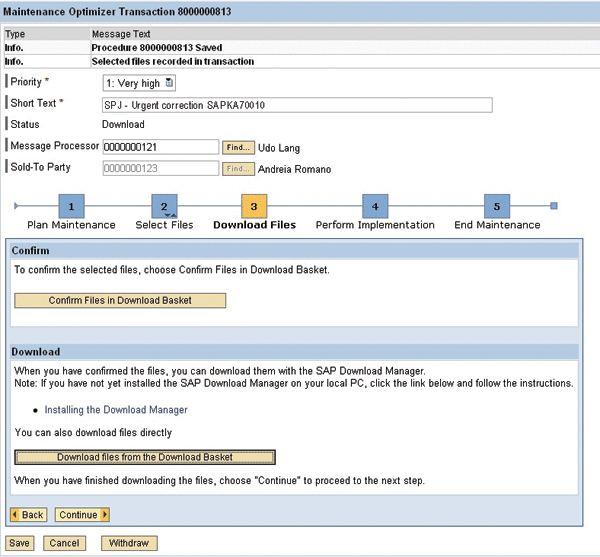Click Continue to proceed to next step
The width and height of the screenshot is (600, 557).
pos(82,515)
